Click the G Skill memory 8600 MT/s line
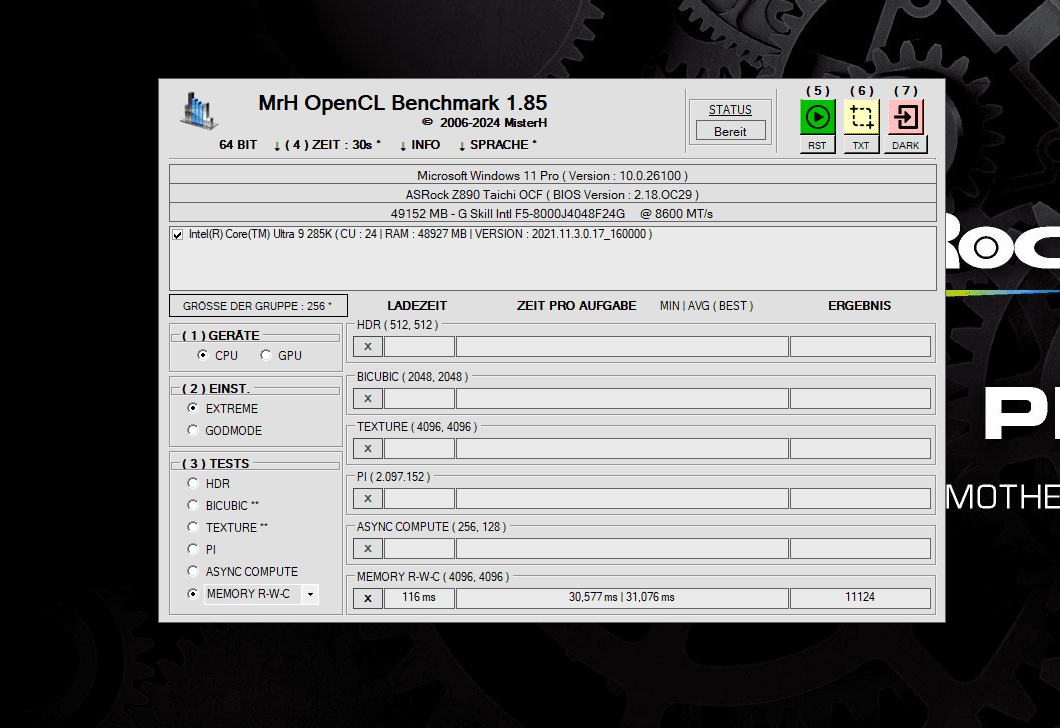This screenshot has width=1060, height=728. [552, 214]
